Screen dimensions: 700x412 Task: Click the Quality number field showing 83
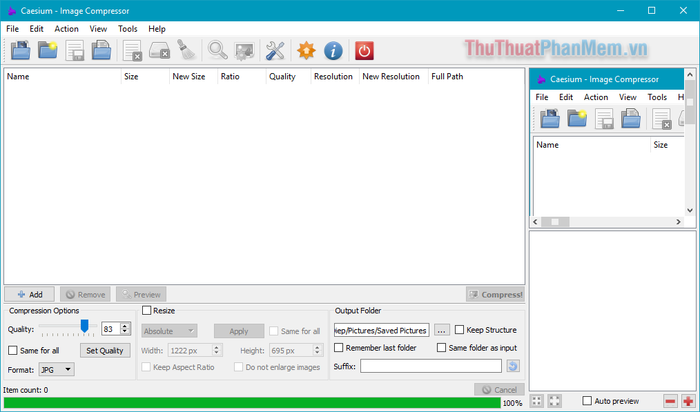click(x=111, y=329)
